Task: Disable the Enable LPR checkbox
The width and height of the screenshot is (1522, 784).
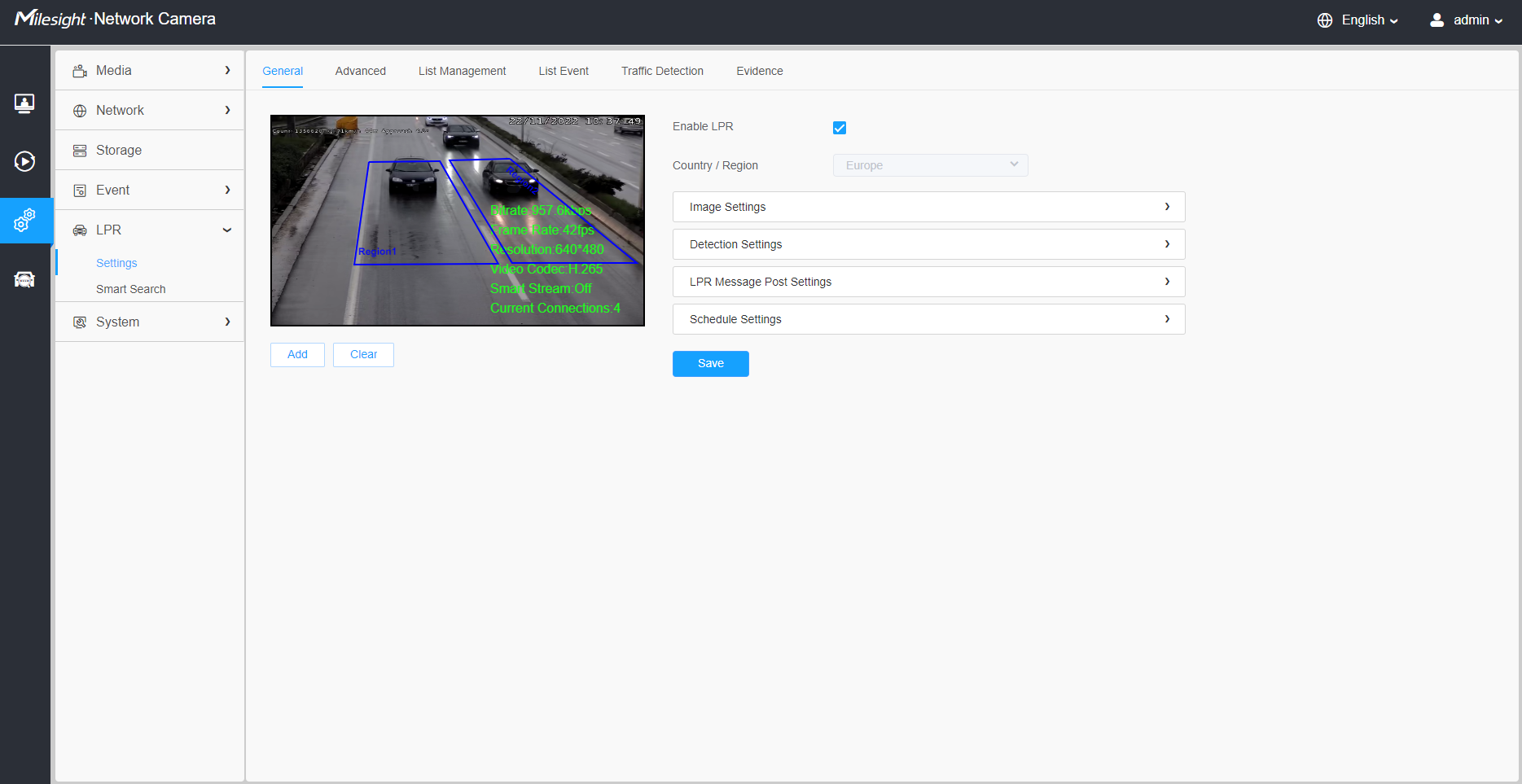Action: click(x=840, y=128)
